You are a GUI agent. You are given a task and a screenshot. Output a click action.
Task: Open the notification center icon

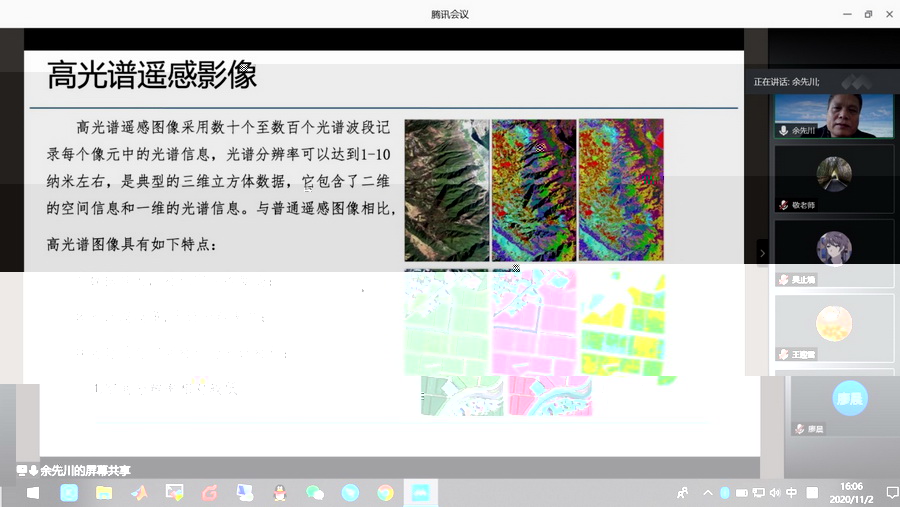[891, 493]
